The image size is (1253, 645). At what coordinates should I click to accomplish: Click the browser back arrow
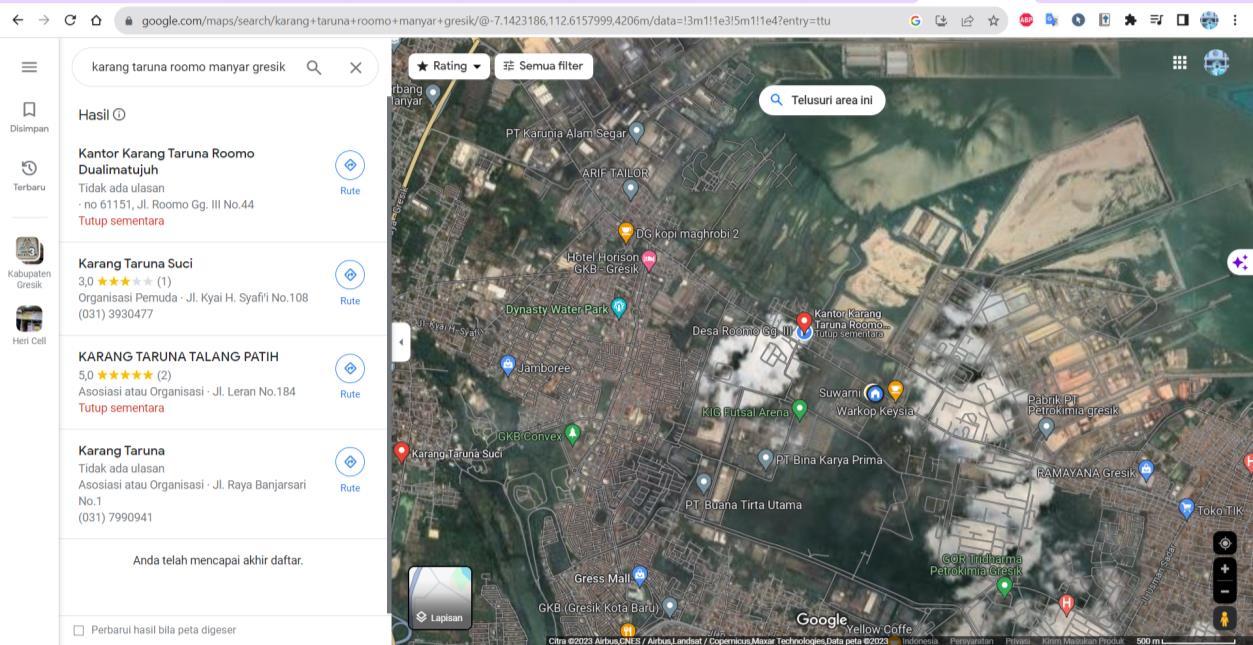[x=18, y=19]
